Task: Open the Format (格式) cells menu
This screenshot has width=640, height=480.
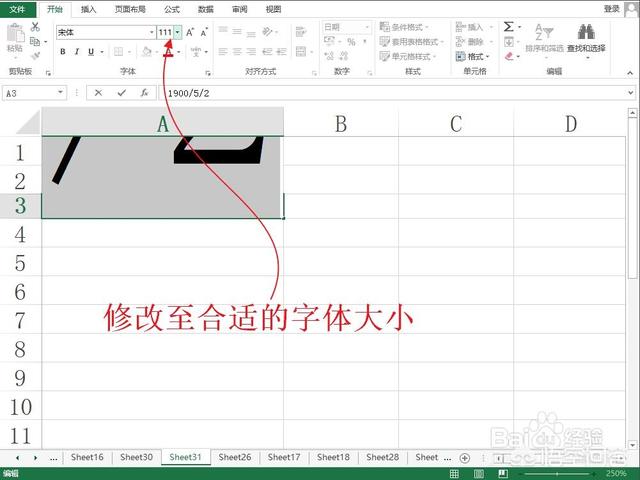Action: (x=472, y=56)
